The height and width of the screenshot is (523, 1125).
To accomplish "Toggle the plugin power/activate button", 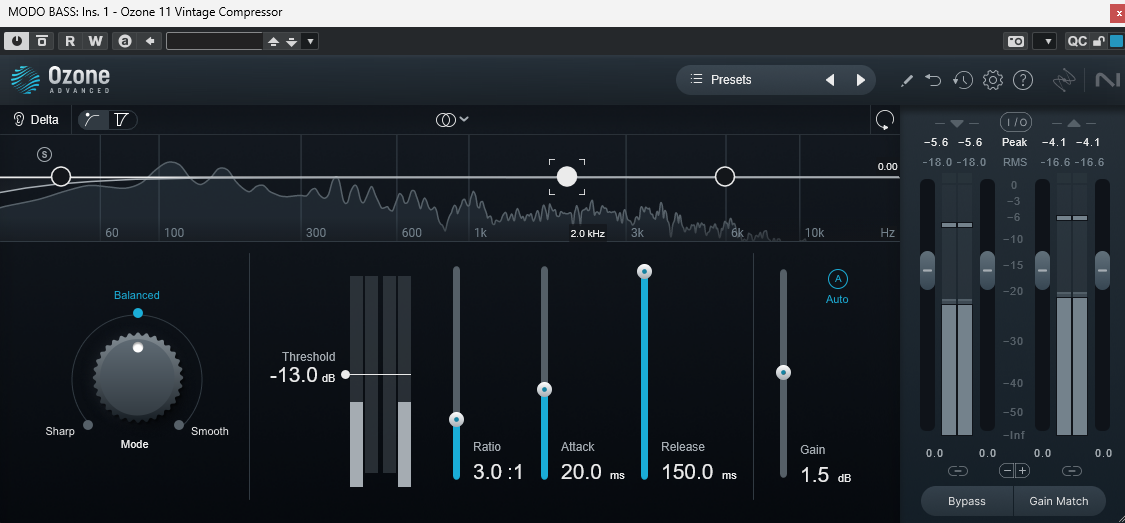I will tap(17, 41).
